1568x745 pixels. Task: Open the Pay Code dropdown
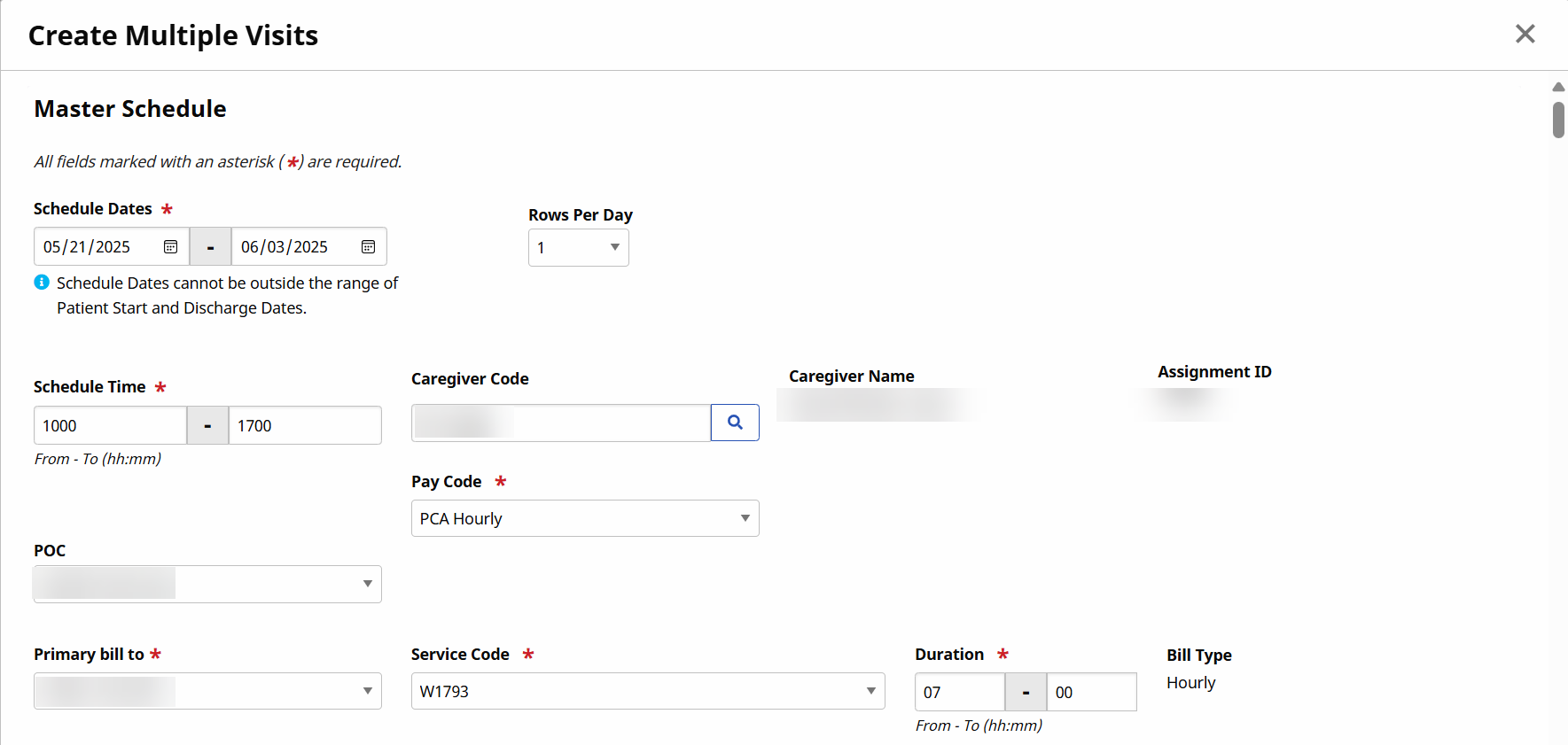585,518
